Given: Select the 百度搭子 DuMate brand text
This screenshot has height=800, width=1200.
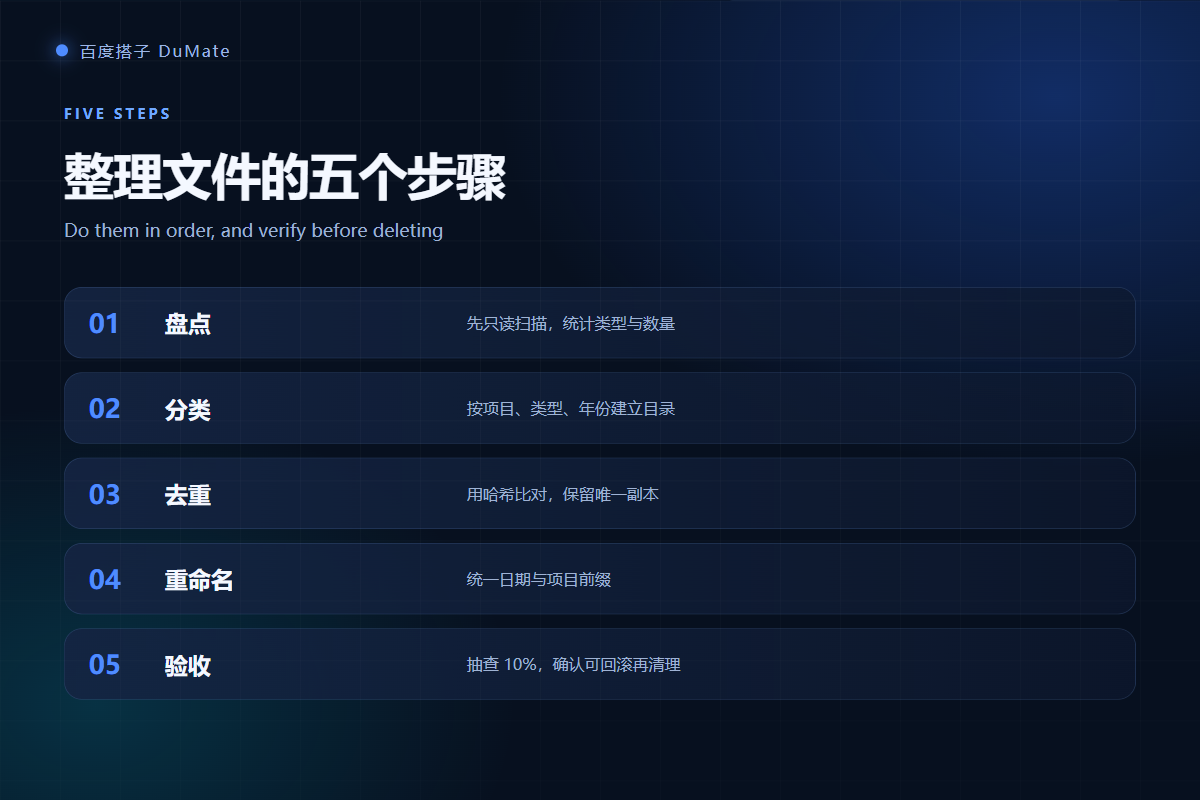Looking at the screenshot, I should click(x=155, y=51).
